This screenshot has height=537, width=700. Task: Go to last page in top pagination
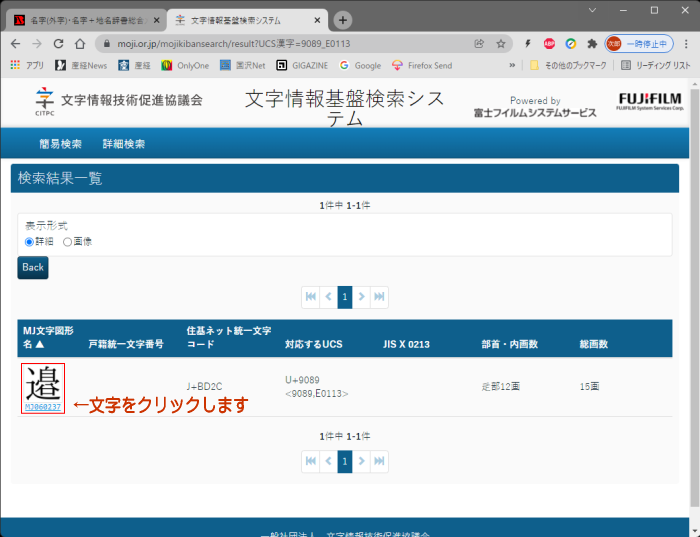(x=379, y=297)
